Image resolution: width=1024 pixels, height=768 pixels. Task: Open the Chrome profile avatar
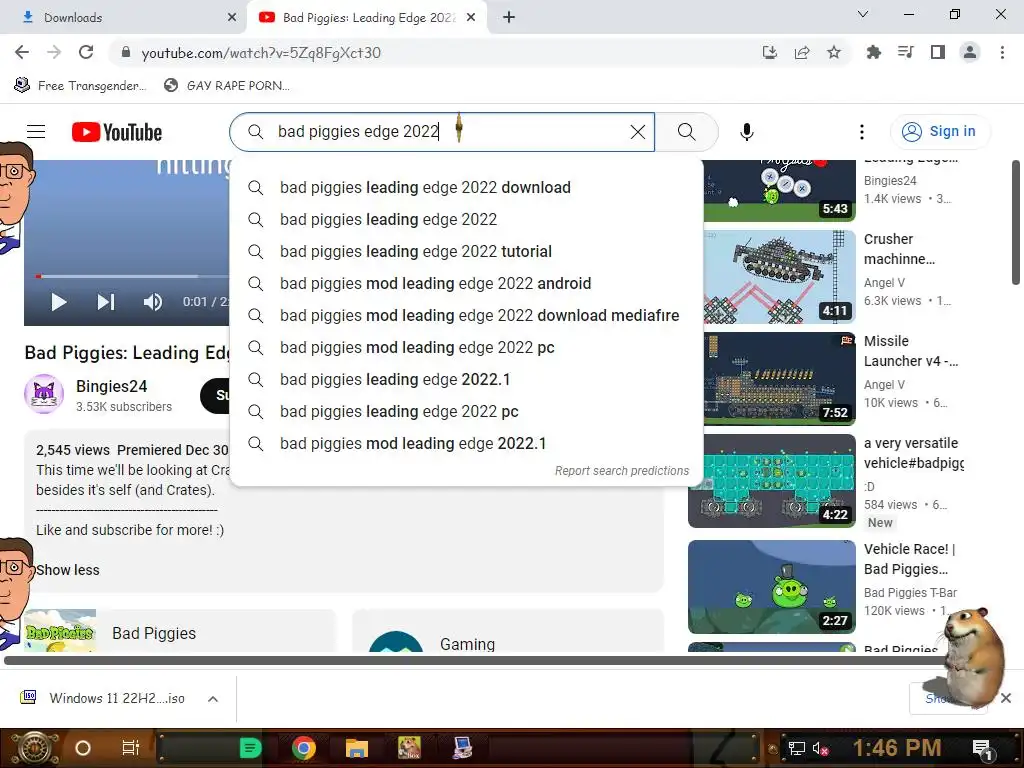point(970,52)
